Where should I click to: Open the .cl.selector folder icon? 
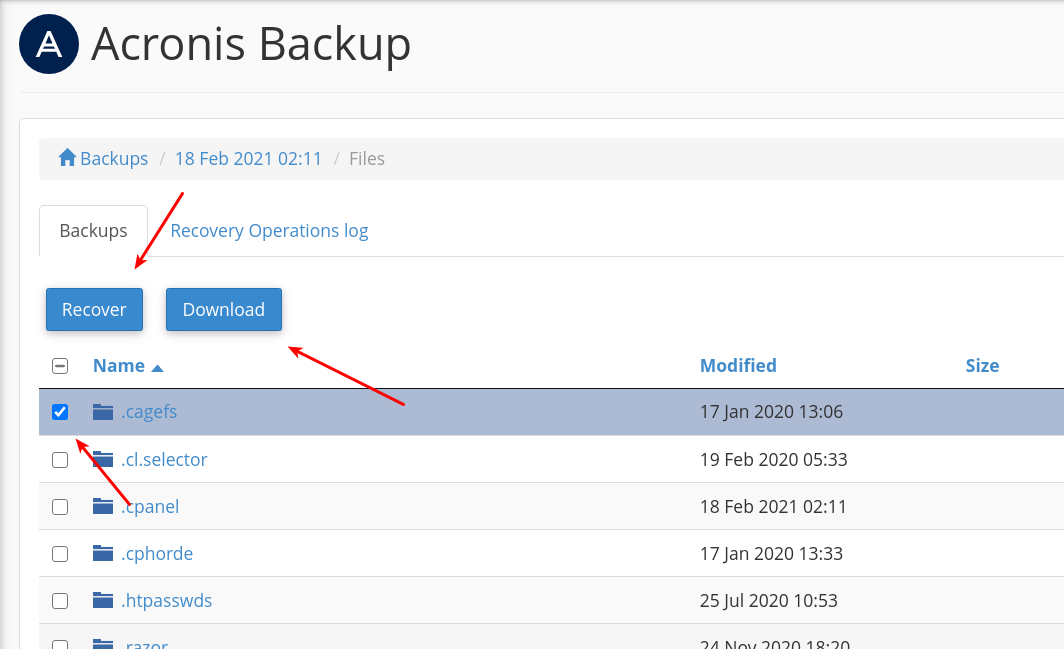101,458
